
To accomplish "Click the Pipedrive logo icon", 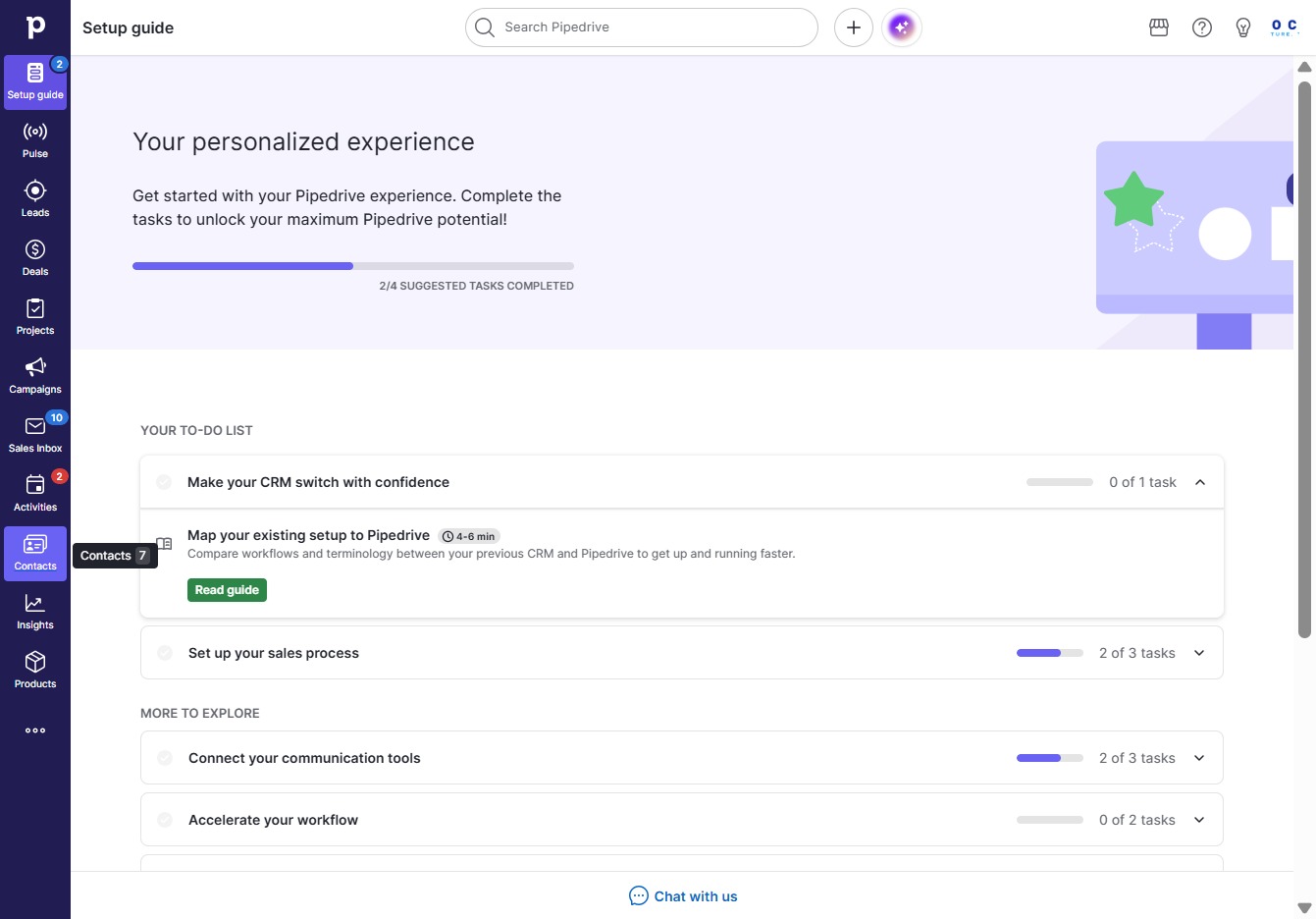I will point(35,27).
